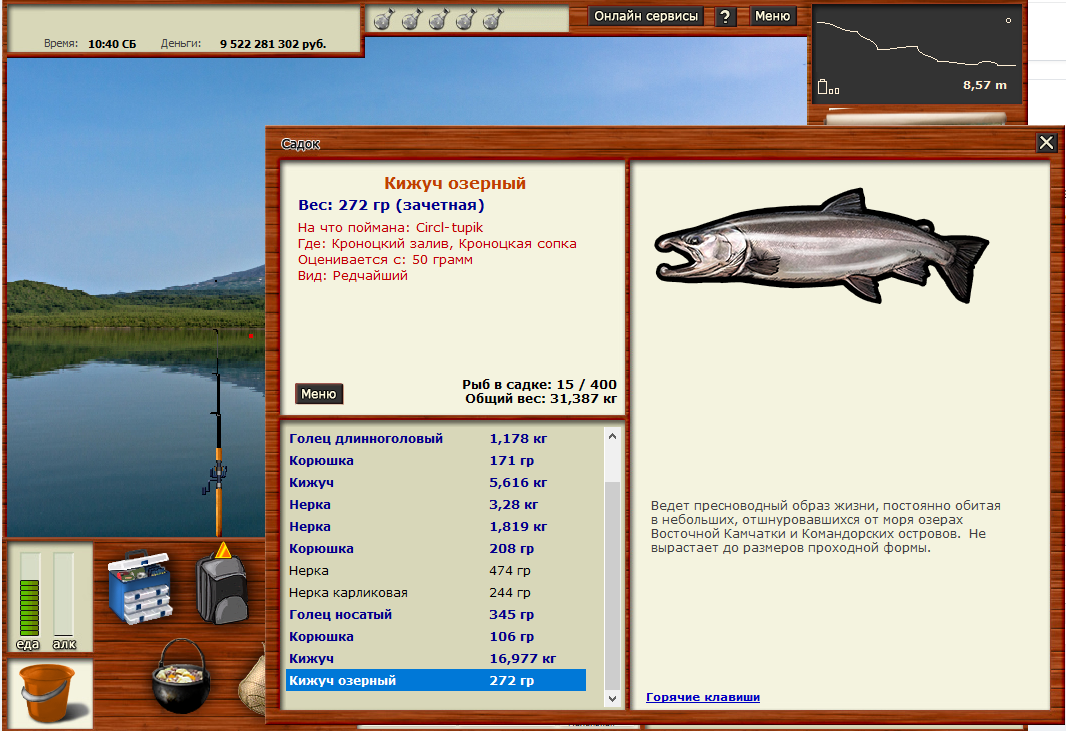Click the question mark help button
This screenshot has height=731, width=1066.
[727, 16]
